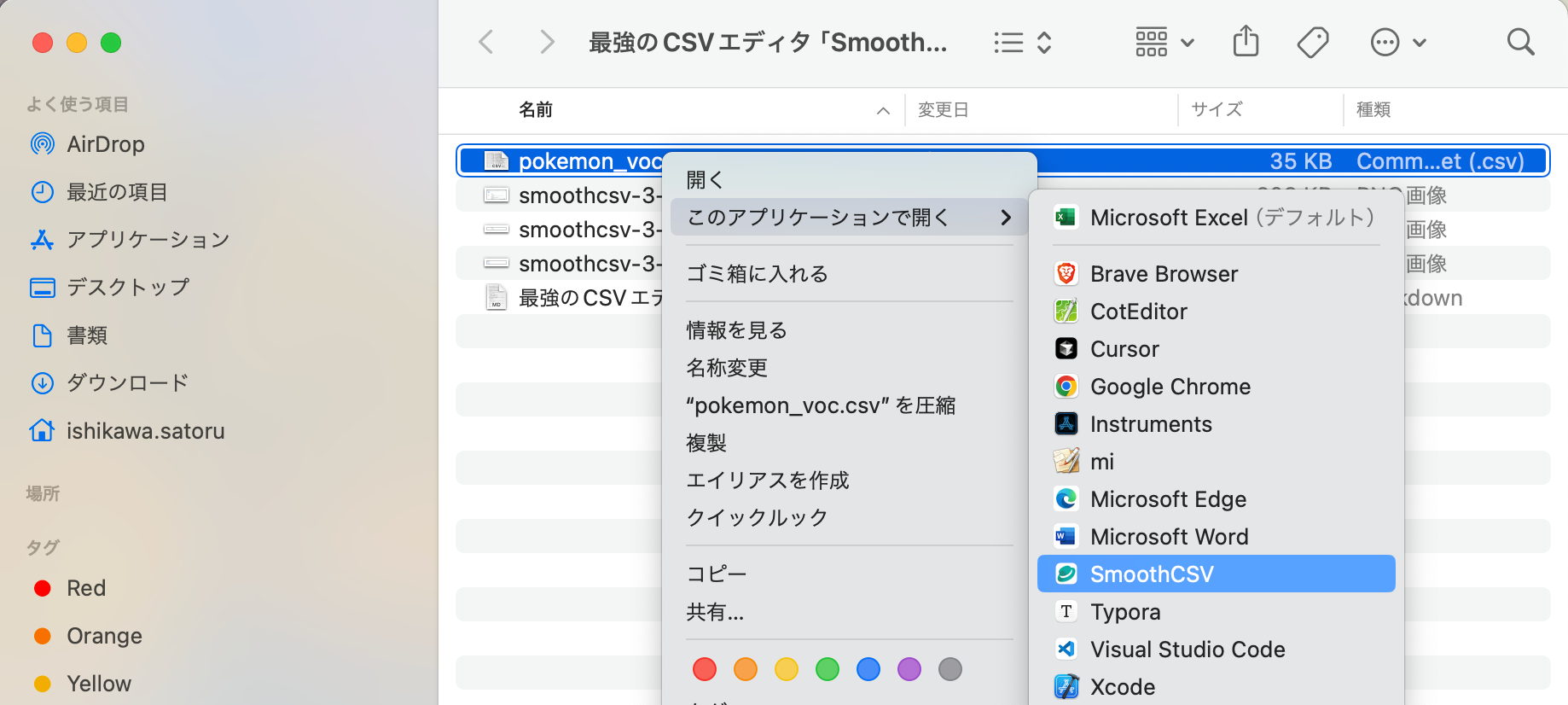1568x705 pixels.
Task: Choose クイックルック in context menu
Action: pyautogui.click(x=849, y=518)
